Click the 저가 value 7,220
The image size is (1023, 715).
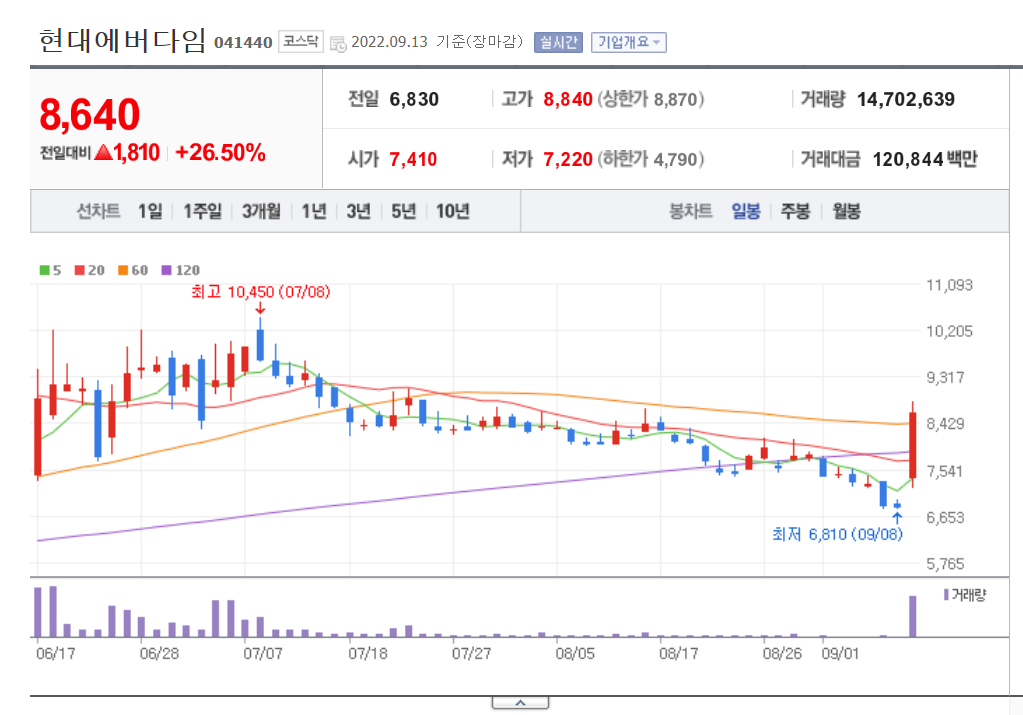click(x=568, y=159)
